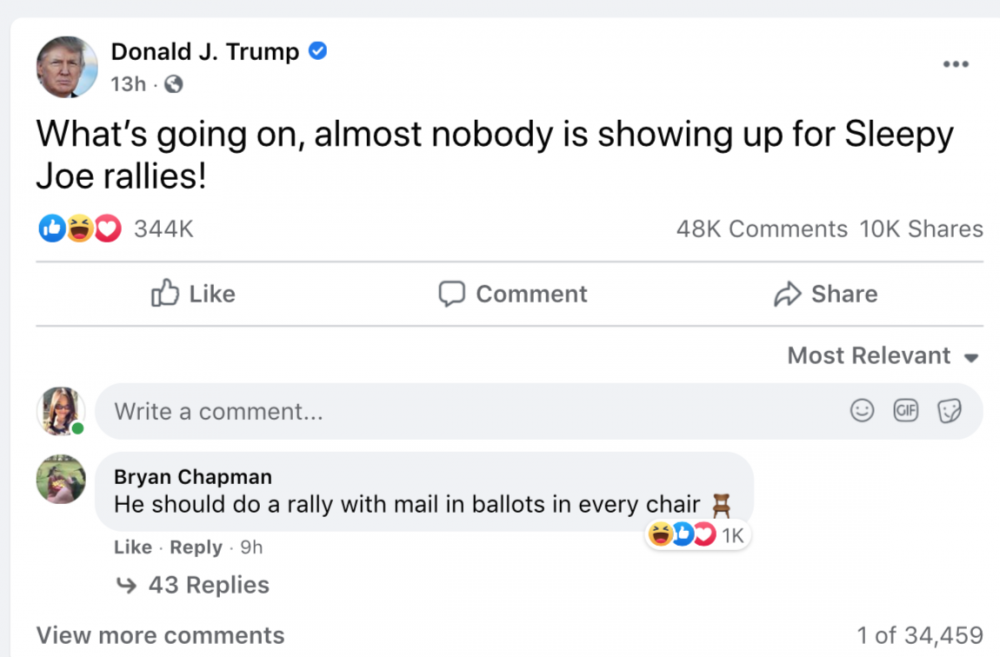Viewport: 1000px width, 657px height.
Task: Open the 10K Shares link
Action: click(x=921, y=229)
